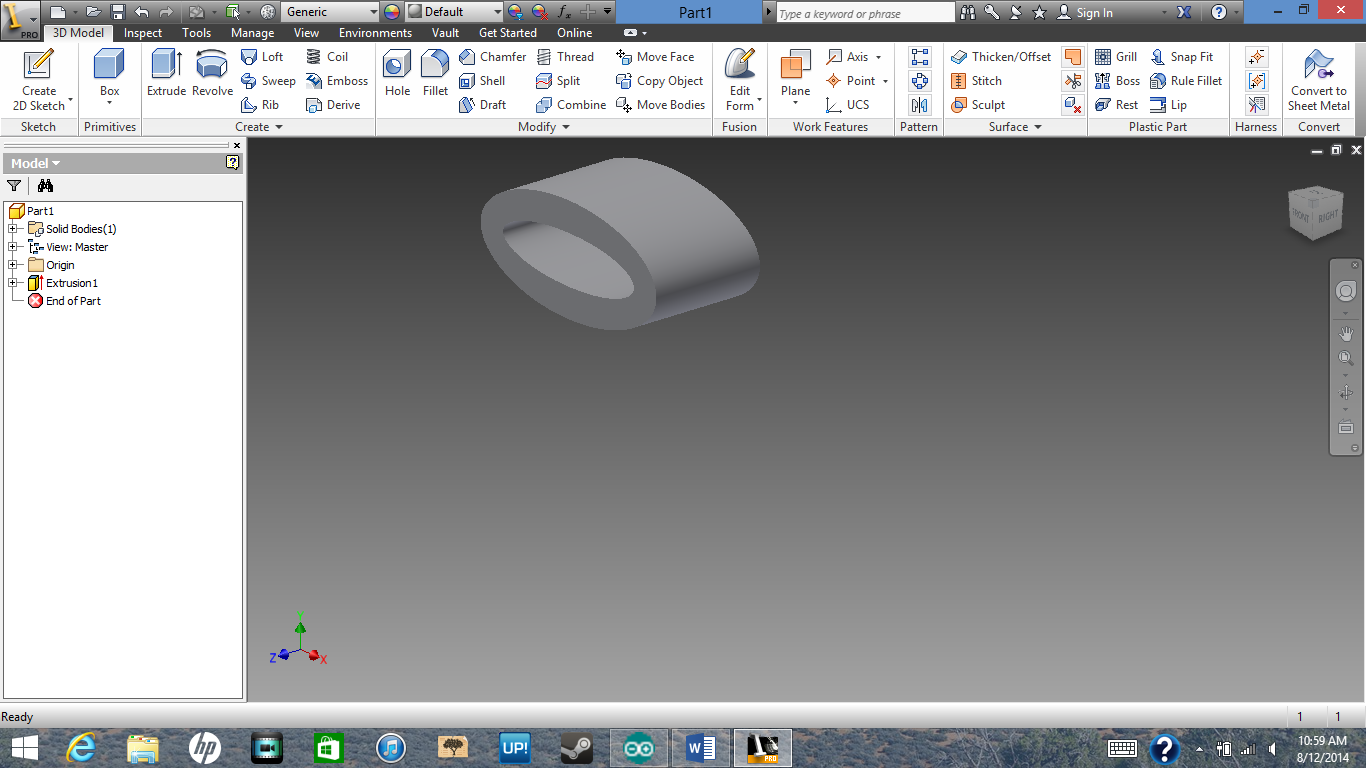Switch to the Inspect ribbon tab

(x=142, y=33)
